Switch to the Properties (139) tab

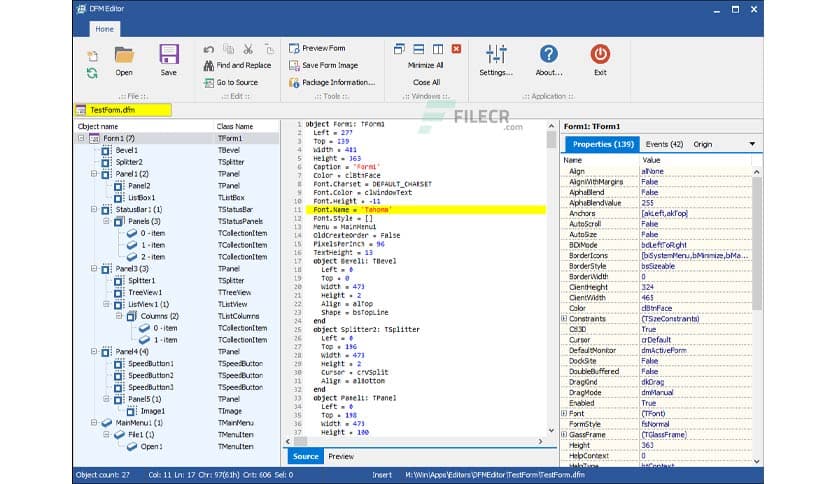(603, 144)
